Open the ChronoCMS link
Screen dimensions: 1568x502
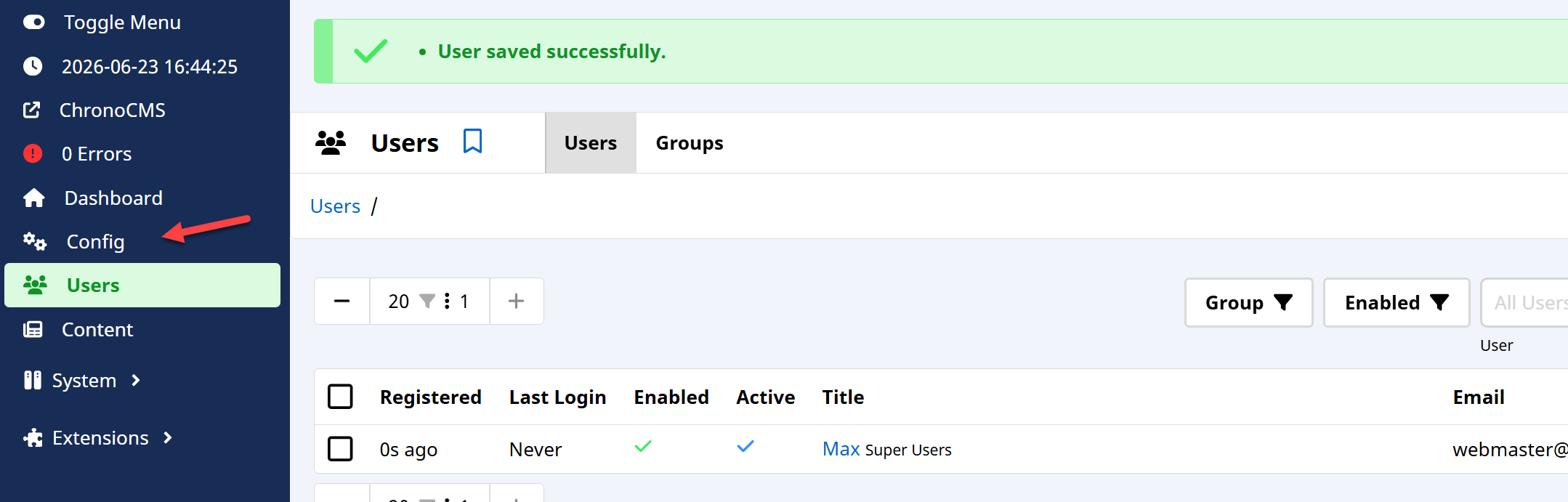pyautogui.click(x=113, y=110)
